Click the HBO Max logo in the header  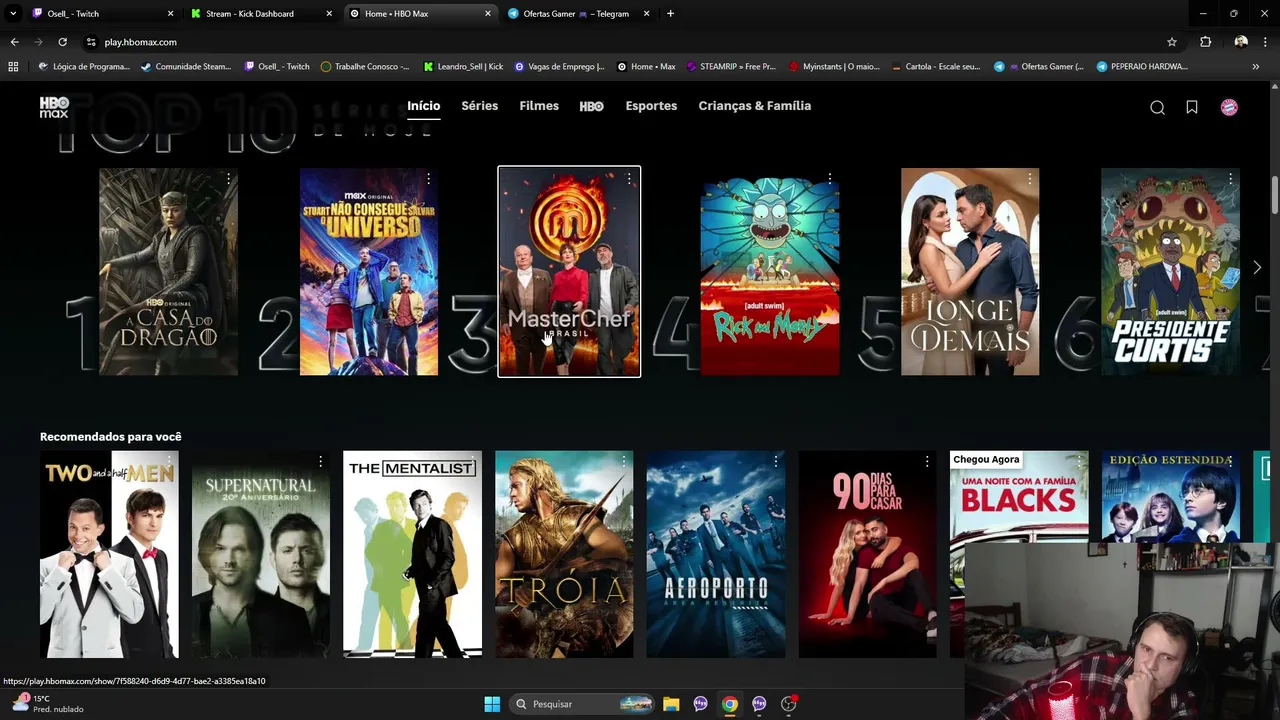coord(54,107)
